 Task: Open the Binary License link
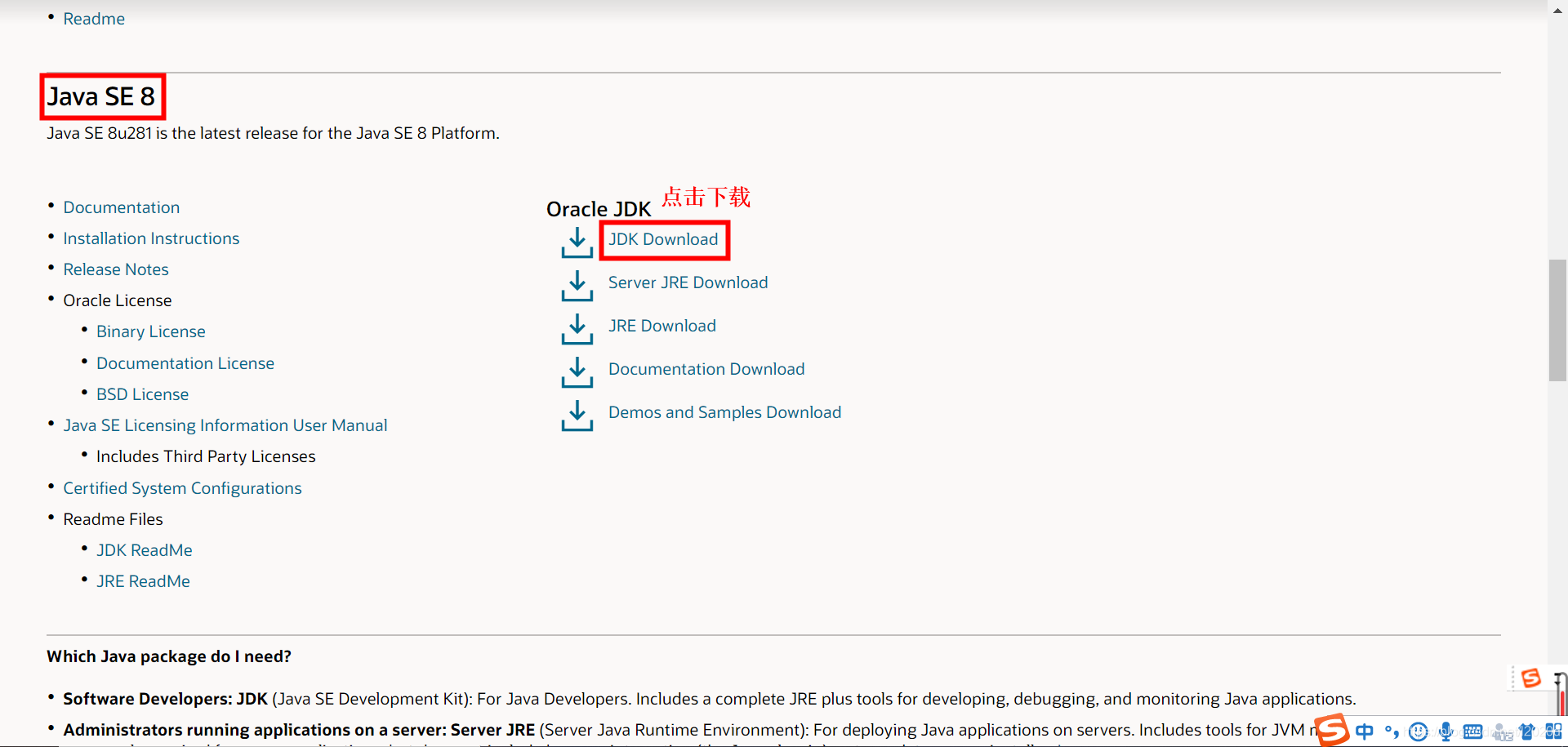pyautogui.click(x=151, y=331)
